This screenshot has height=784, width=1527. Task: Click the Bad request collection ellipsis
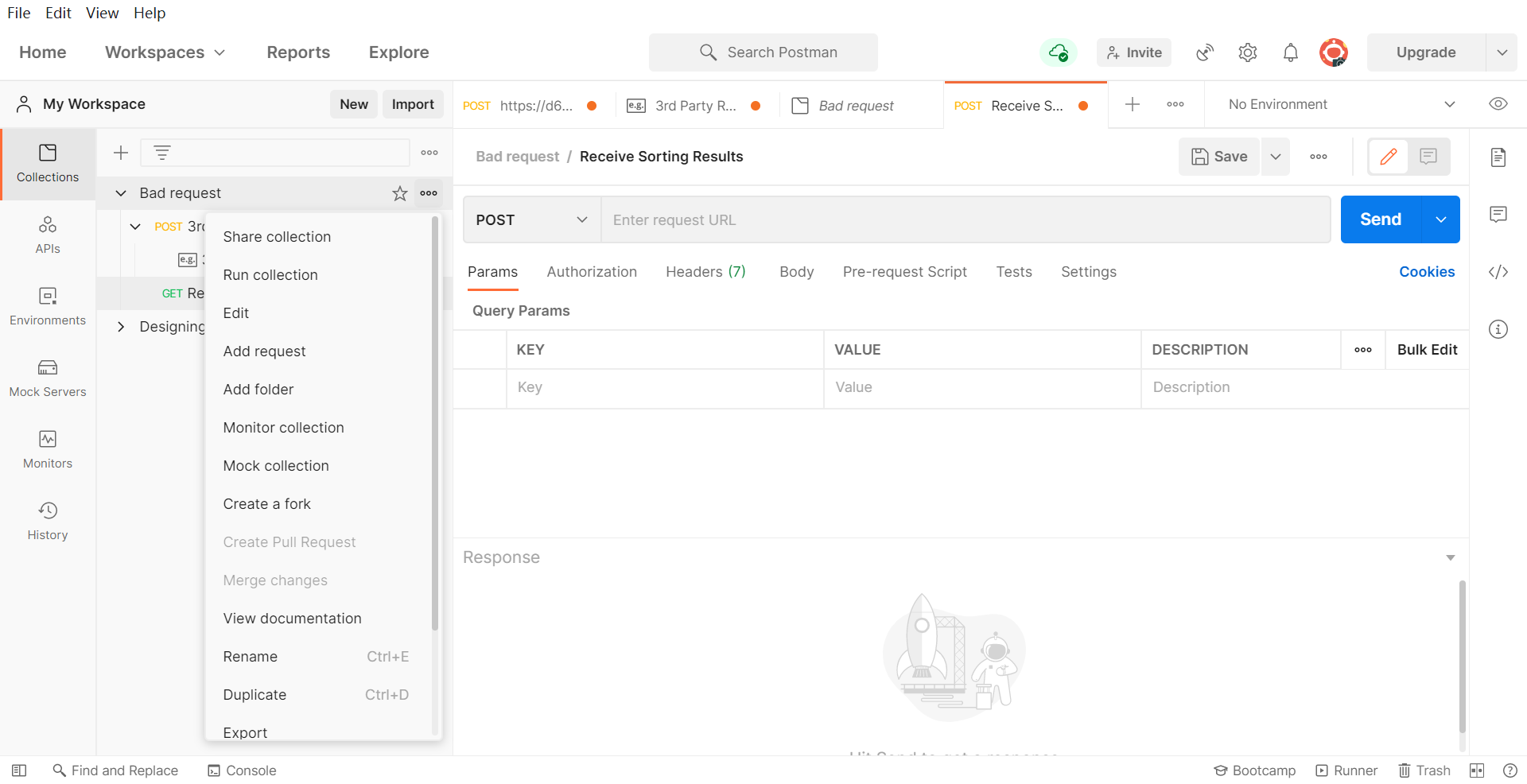[429, 193]
